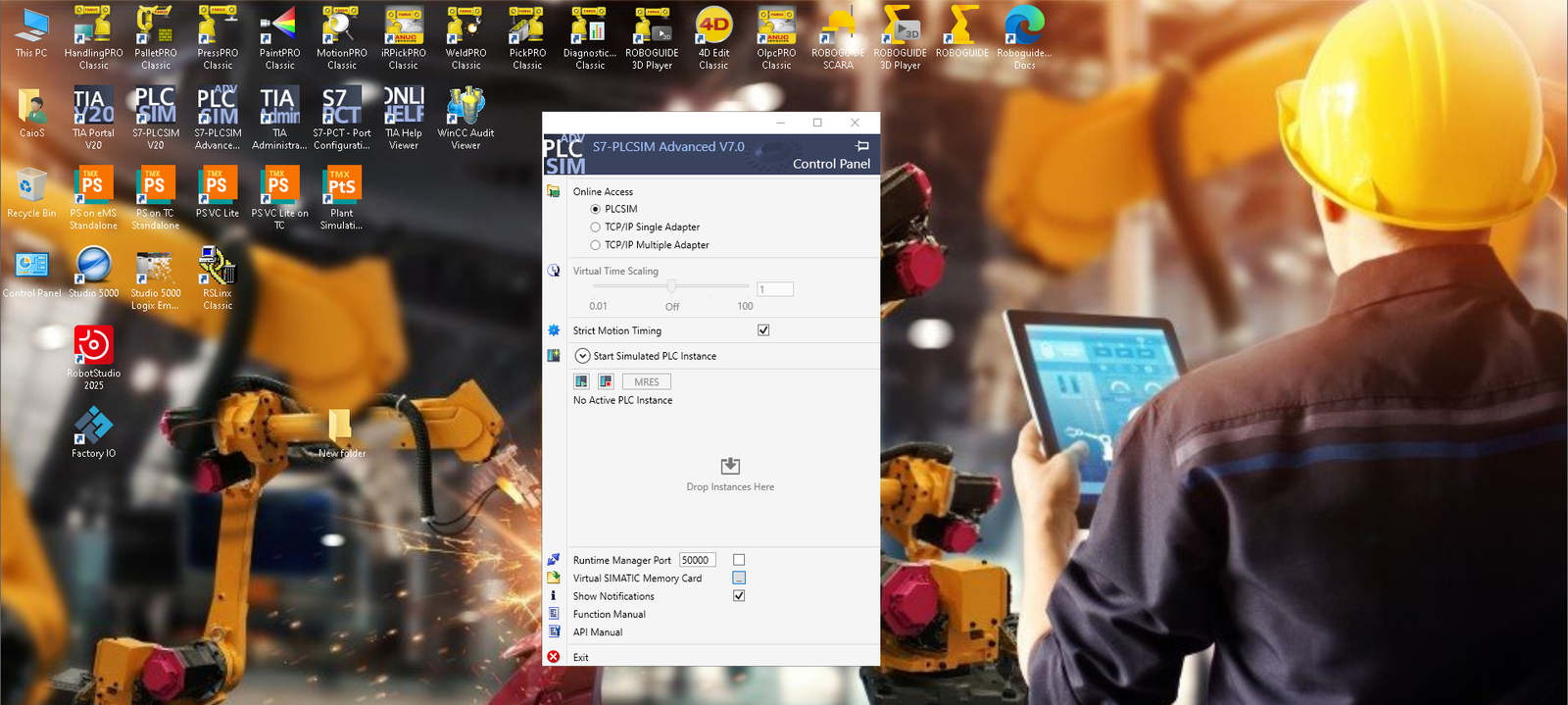Click the API Manual icon
1568x705 pixels.
coord(554,631)
